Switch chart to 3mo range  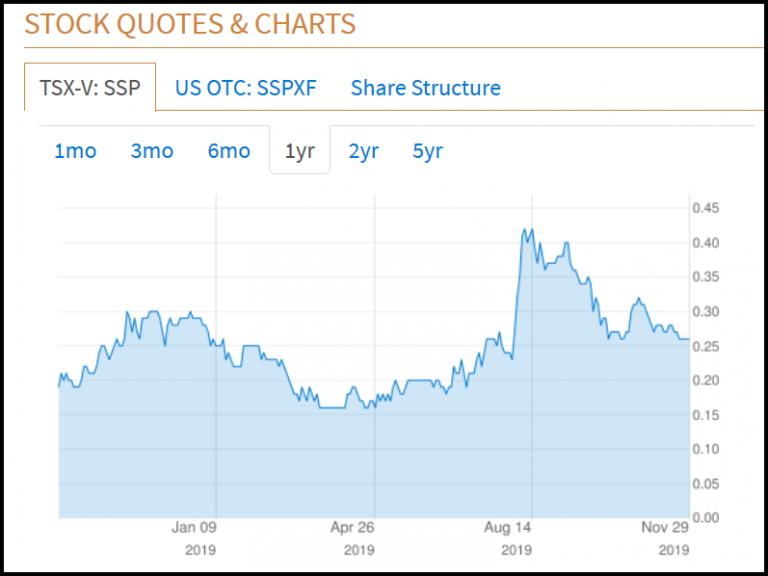pyautogui.click(x=152, y=151)
